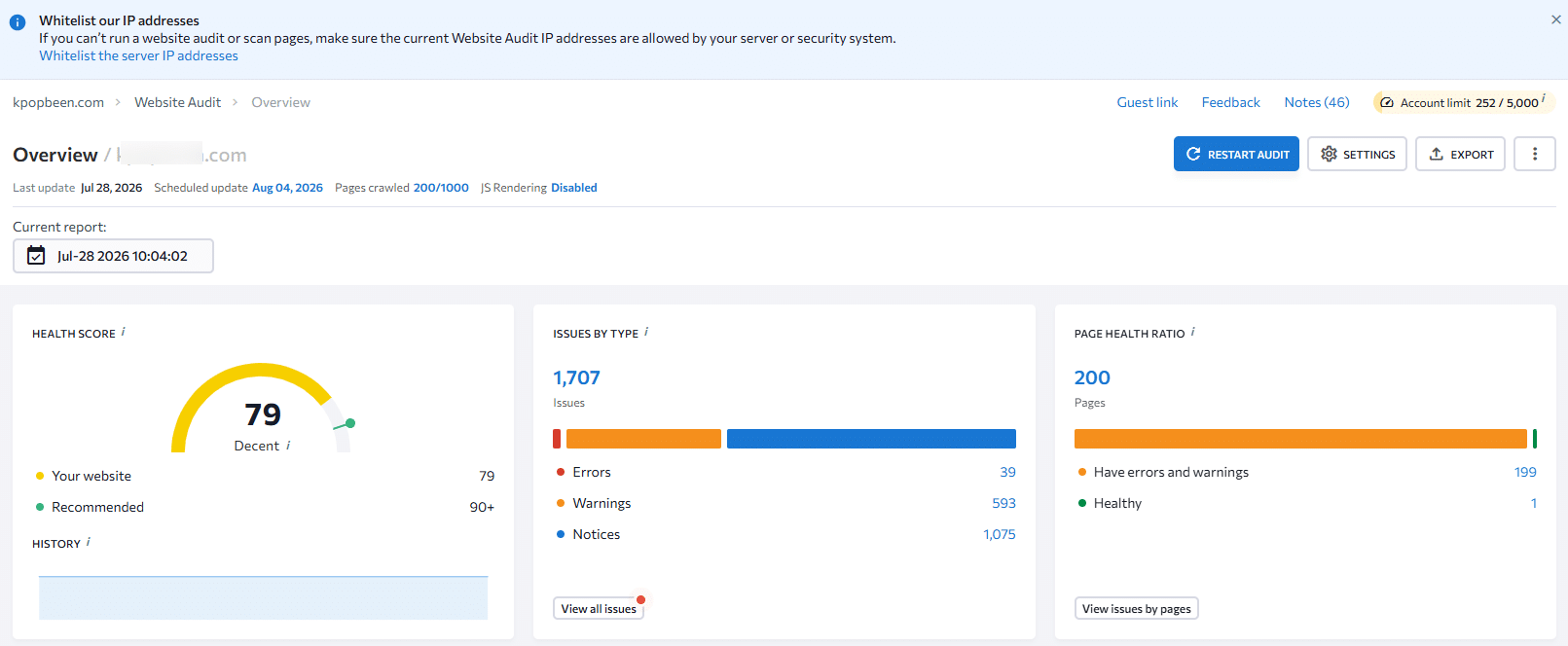1568x646 pixels.
Task: Show Page Health Ratio info tooltip
Action: pyautogui.click(x=1192, y=332)
